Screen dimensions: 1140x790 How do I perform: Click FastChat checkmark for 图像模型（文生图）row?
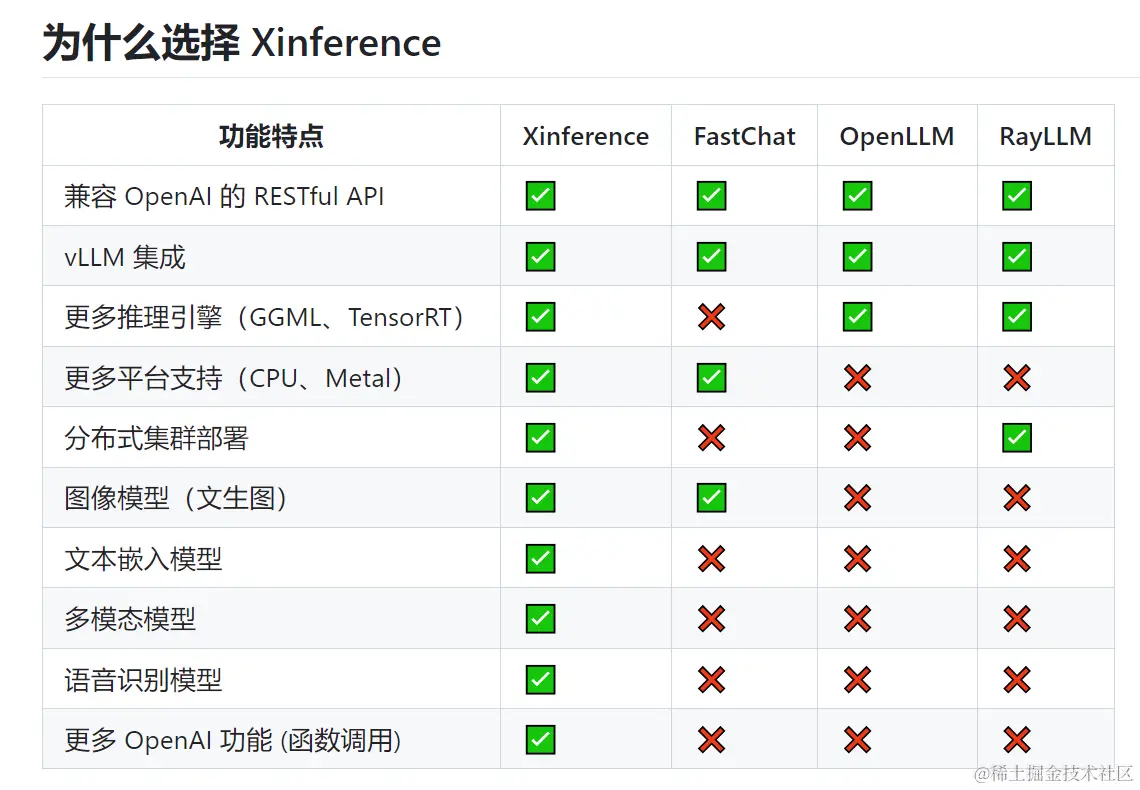pyautogui.click(x=711, y=498)
